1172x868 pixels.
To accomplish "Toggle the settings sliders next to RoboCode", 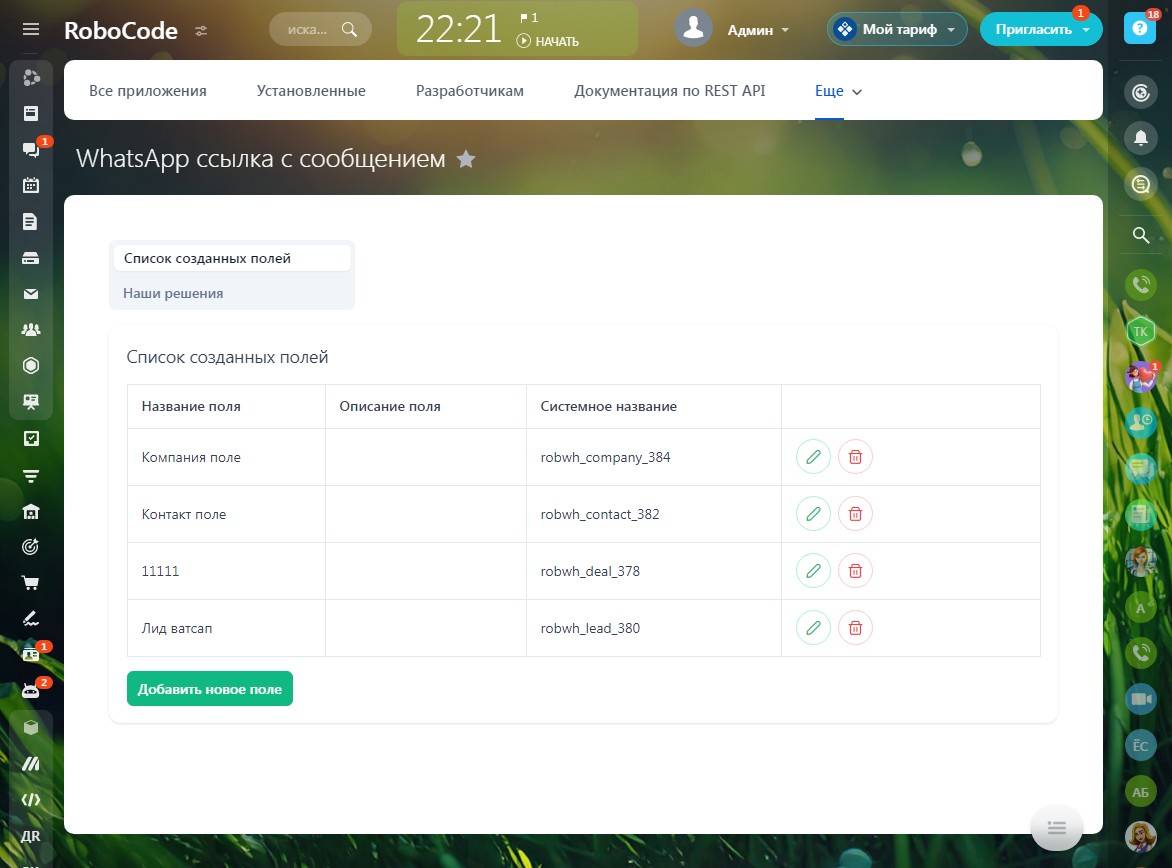I will point(201,31).
